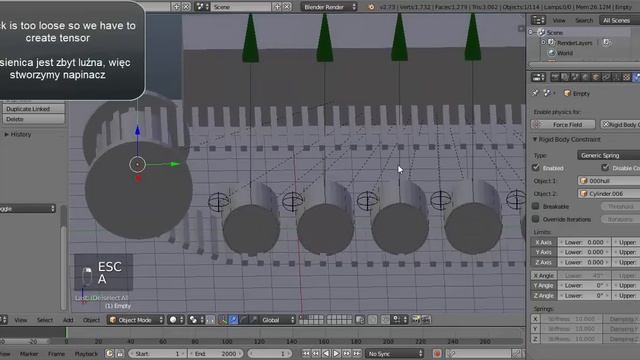Switch to Texture properties checker icon
This screenshot has height=360, width=640.
[627, 77]
